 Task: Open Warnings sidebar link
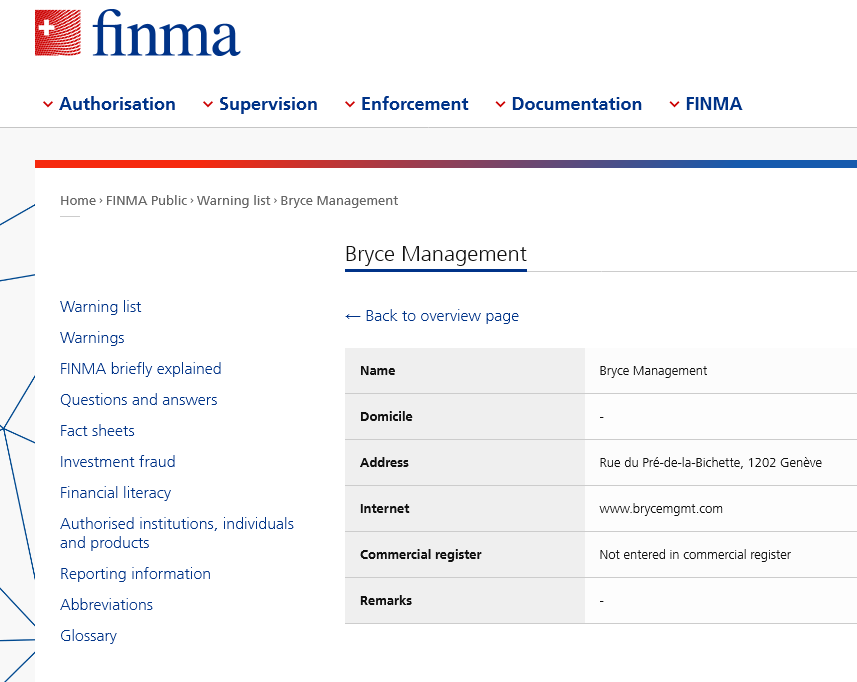coord(92,338)
